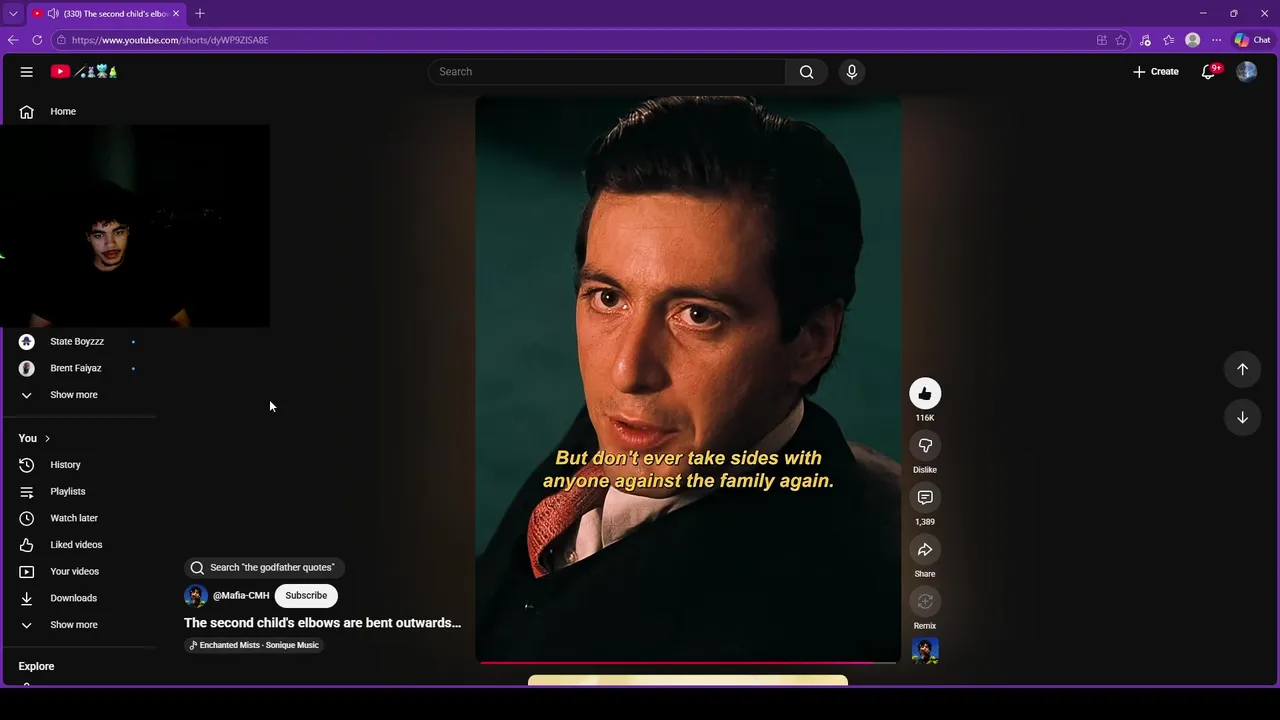
Task: View site information lock icon
Action: click(61, 40)
